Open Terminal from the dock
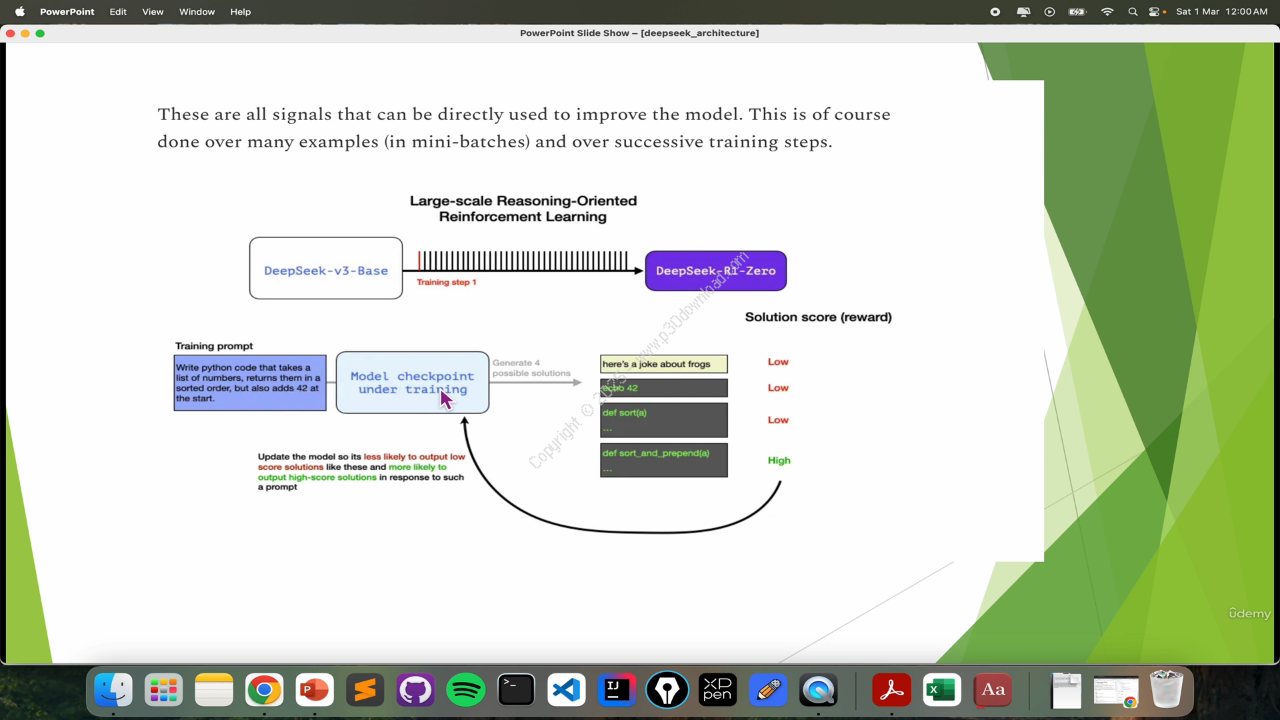Viewport: 1280px width, 720px height. [516, 689]
